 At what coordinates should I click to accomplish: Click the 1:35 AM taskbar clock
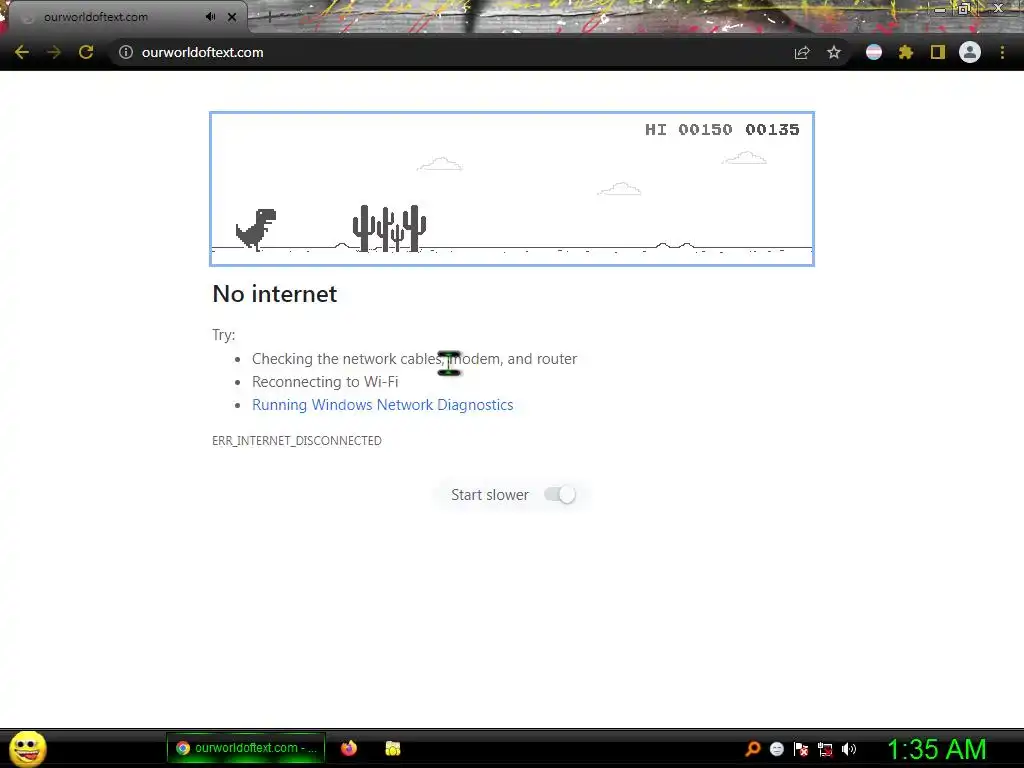pyautogui.click(x=936, y=749)
